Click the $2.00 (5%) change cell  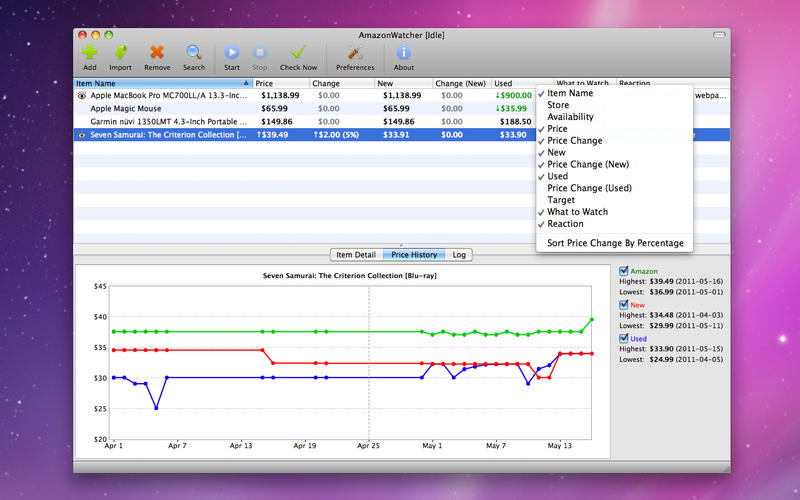pyautogui.click(x=336, y=135)
